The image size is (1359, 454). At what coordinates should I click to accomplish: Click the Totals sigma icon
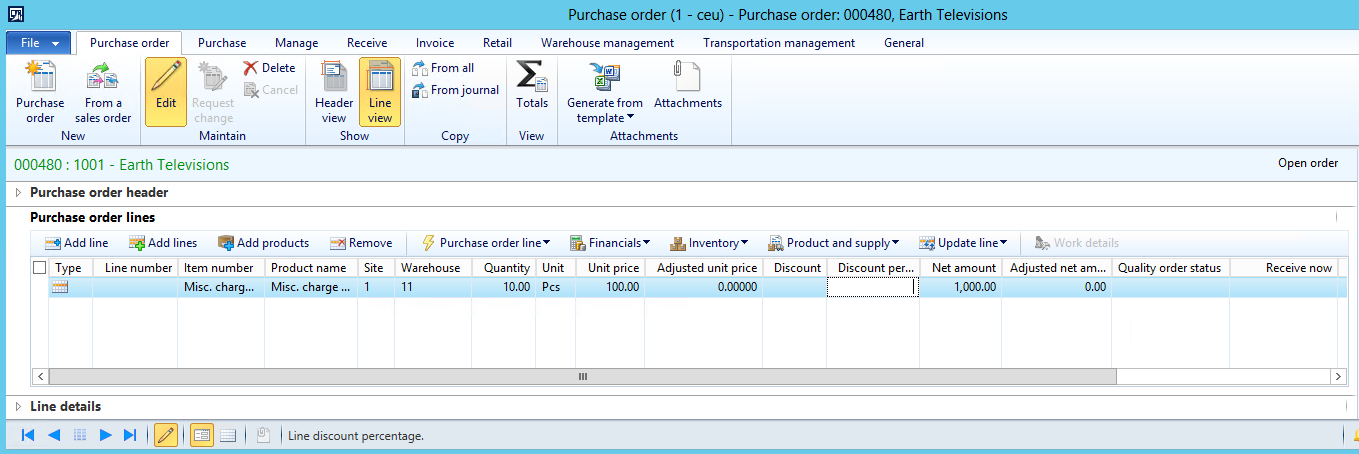531,78
